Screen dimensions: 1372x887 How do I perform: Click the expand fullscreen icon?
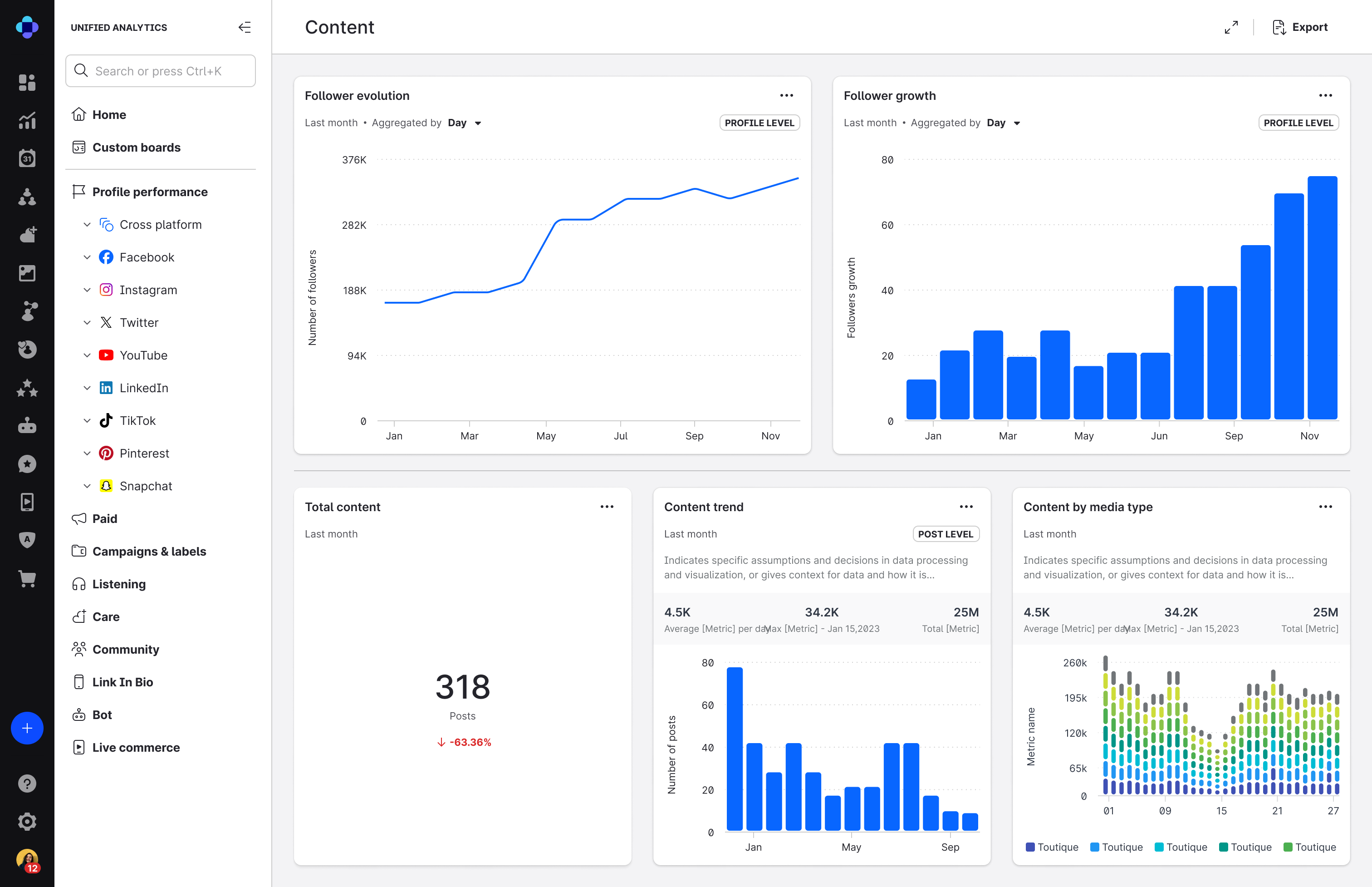coord(1231,27)
